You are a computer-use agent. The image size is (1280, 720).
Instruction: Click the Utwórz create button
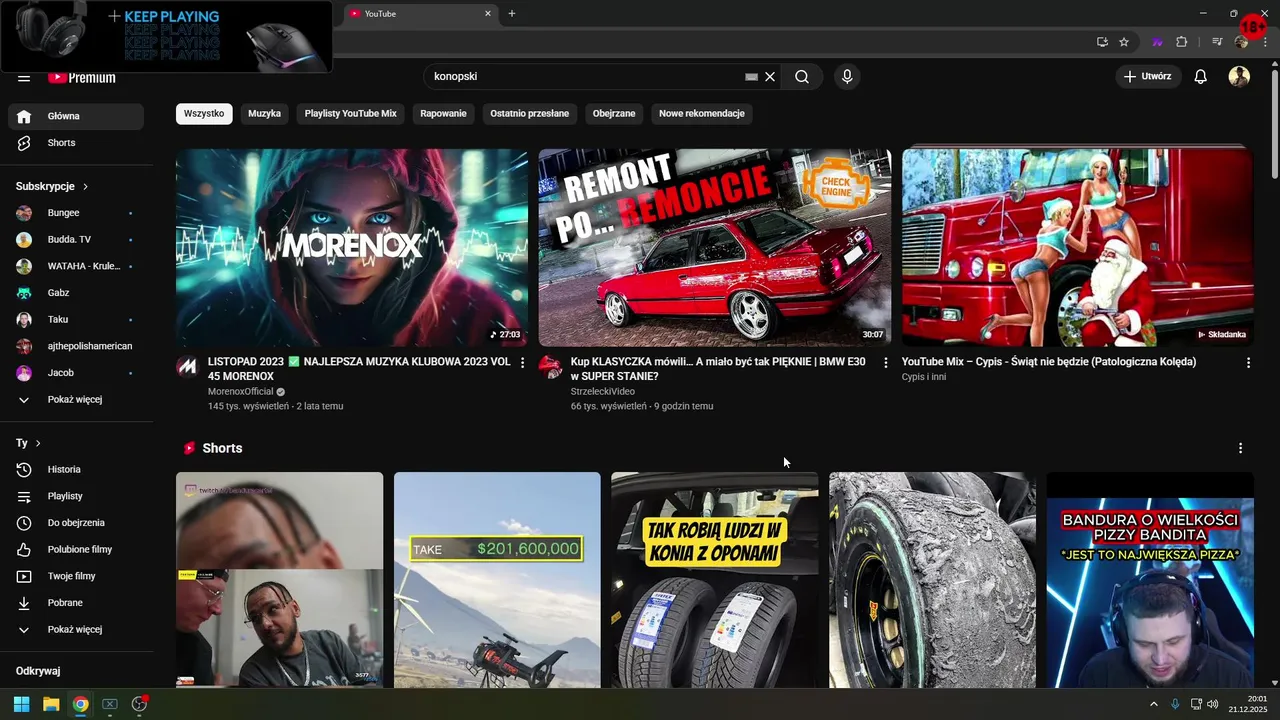1148,76
